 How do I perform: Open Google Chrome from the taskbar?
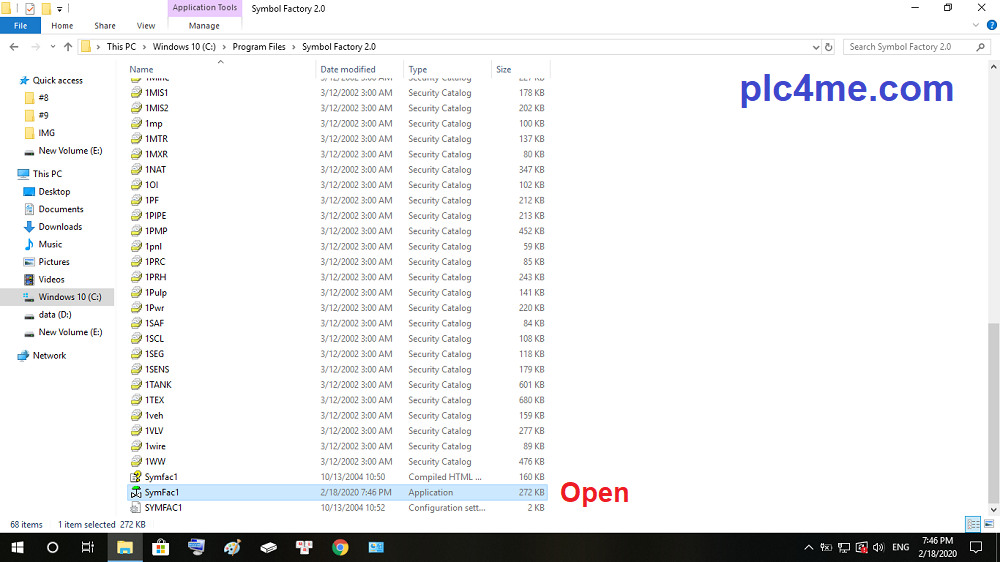click(340, 547)
